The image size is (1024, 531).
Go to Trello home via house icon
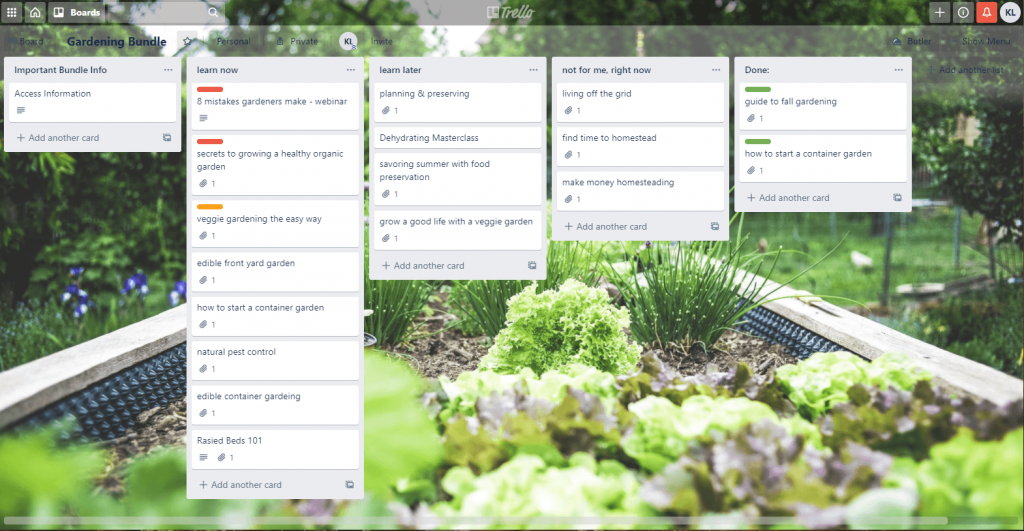pos(35,12)
